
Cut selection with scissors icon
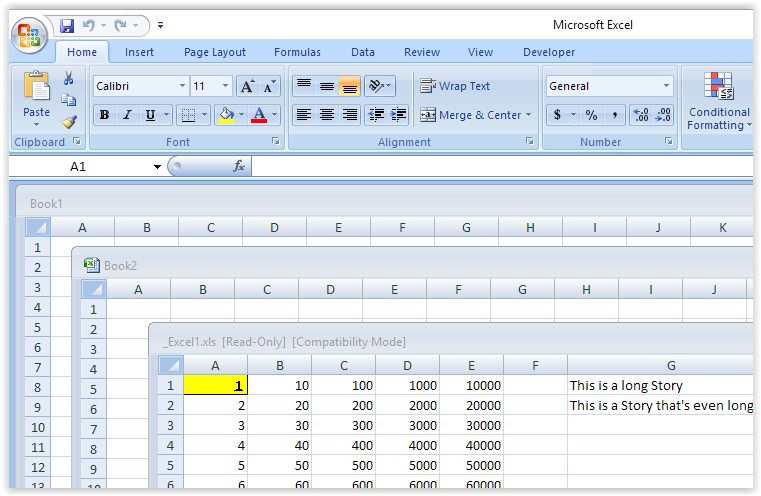(x=68, y=78)
